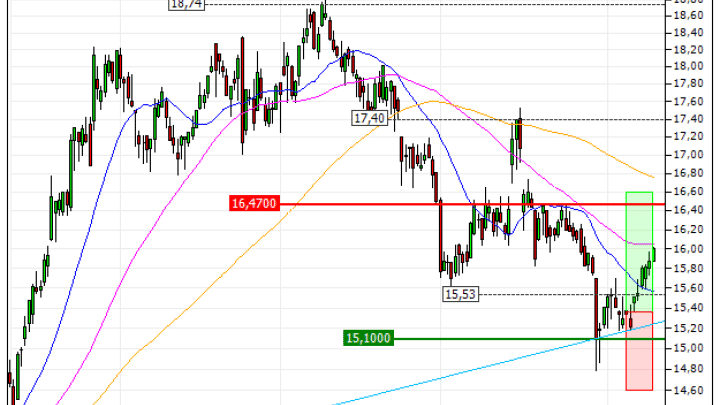This screenshot has width=720, height=405.
Task: Click the 18,00 value on price axis
Action: [x=688, y=66]
